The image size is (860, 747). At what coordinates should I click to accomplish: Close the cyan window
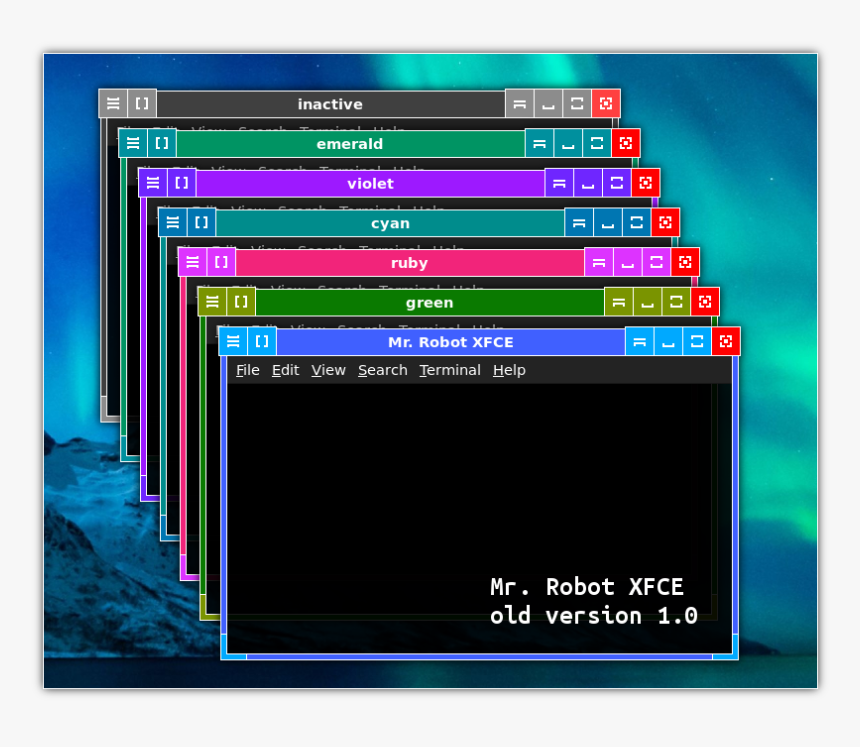665,222
